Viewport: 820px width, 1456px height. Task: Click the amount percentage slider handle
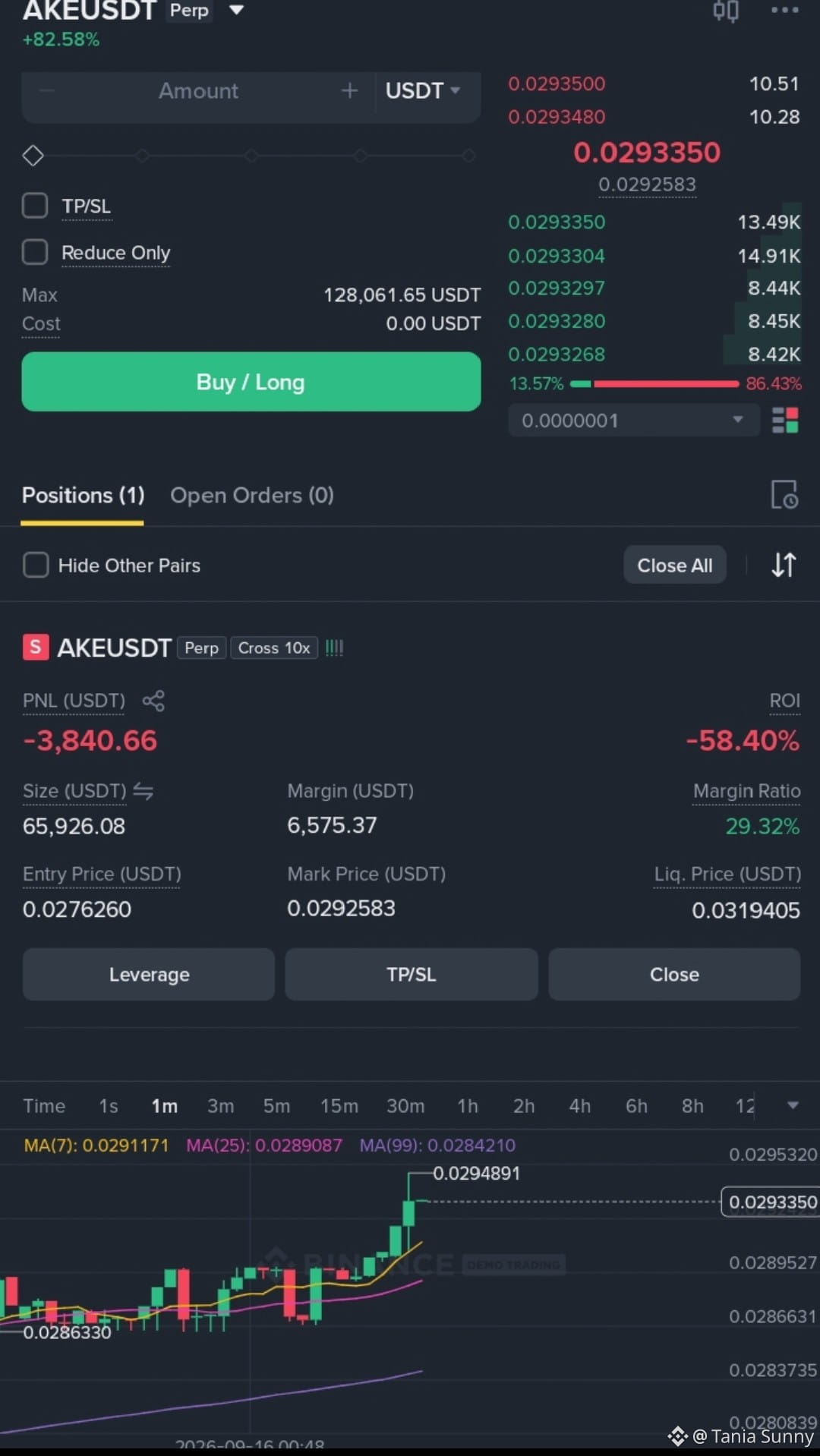coord(33,156)
